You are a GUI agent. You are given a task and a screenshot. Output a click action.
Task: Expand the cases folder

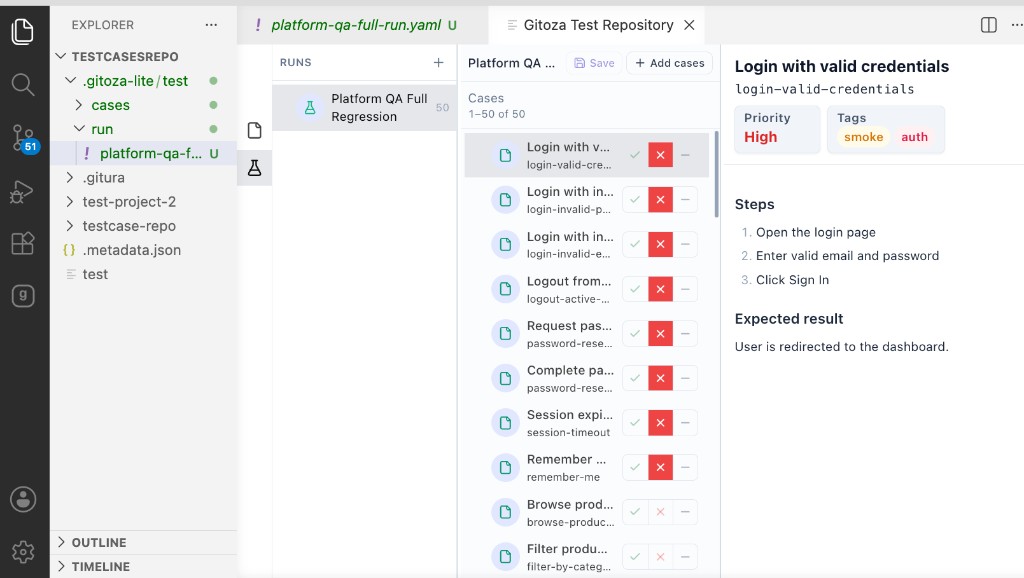(x=79, y=104)
